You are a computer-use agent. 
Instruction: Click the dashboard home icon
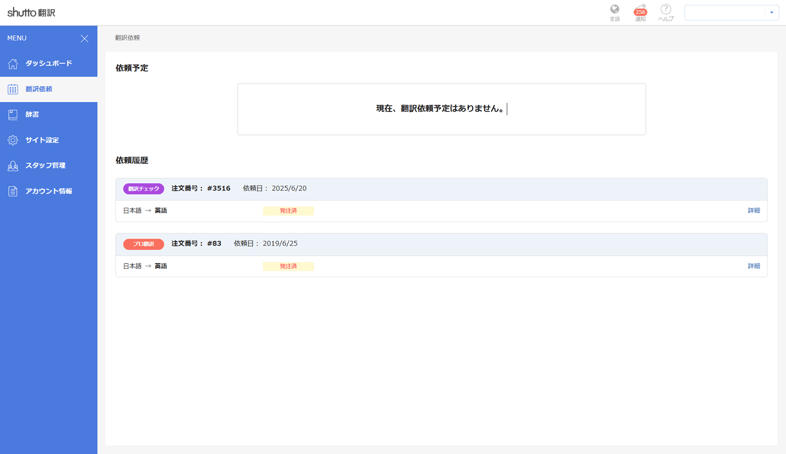point(13,64)
